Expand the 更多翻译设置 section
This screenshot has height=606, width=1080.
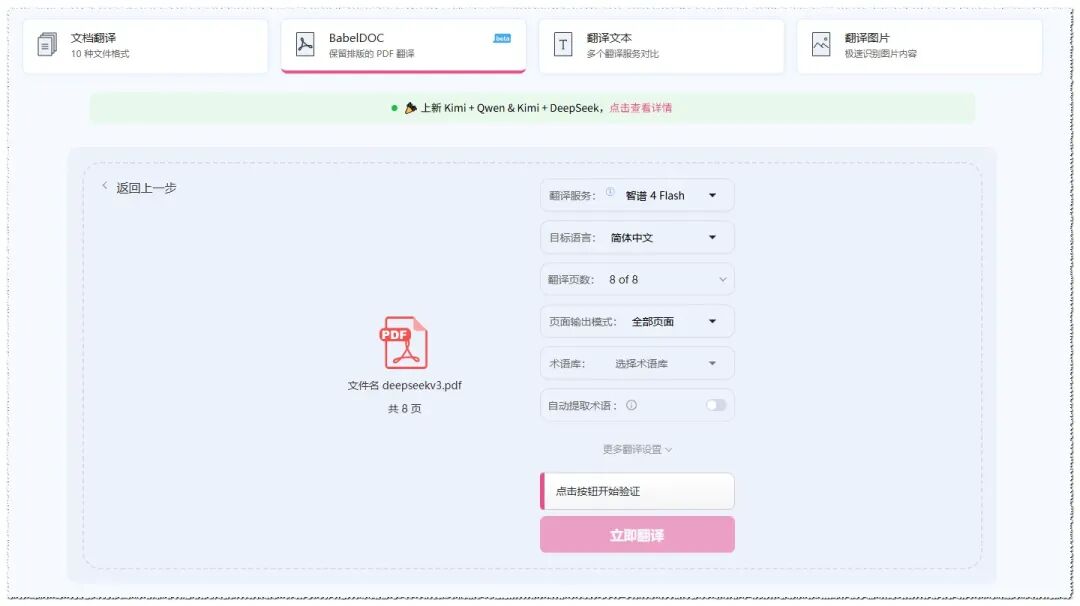tap(637, 450)
